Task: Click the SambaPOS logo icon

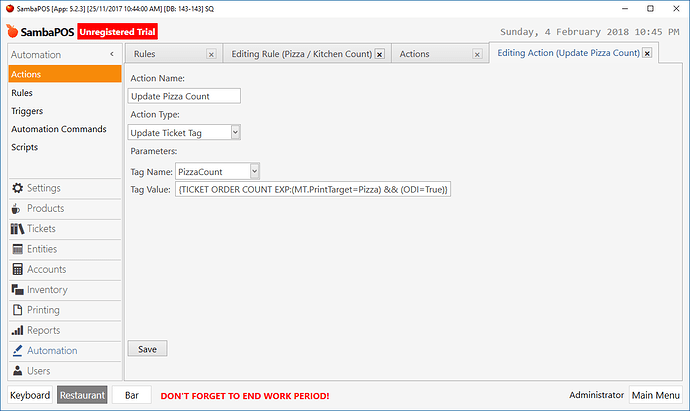Action: tap(12, 31)
